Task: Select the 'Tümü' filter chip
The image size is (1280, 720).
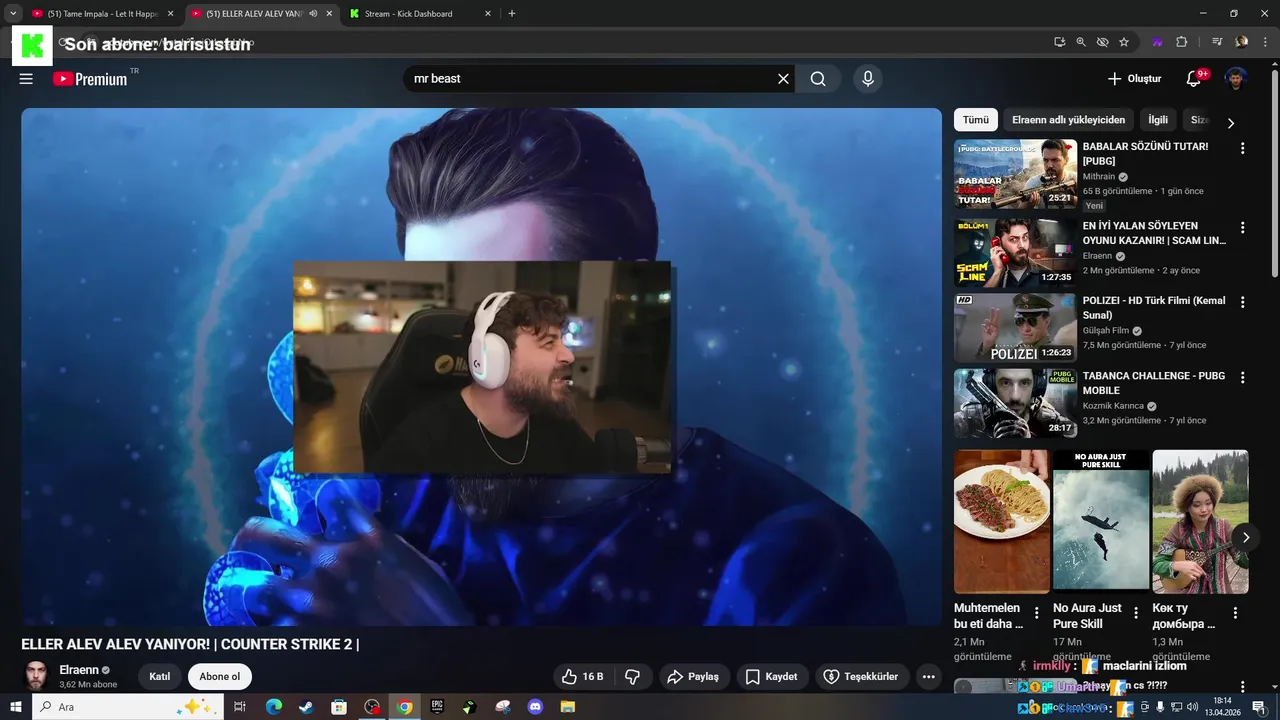Action: [x=975, y=120]
